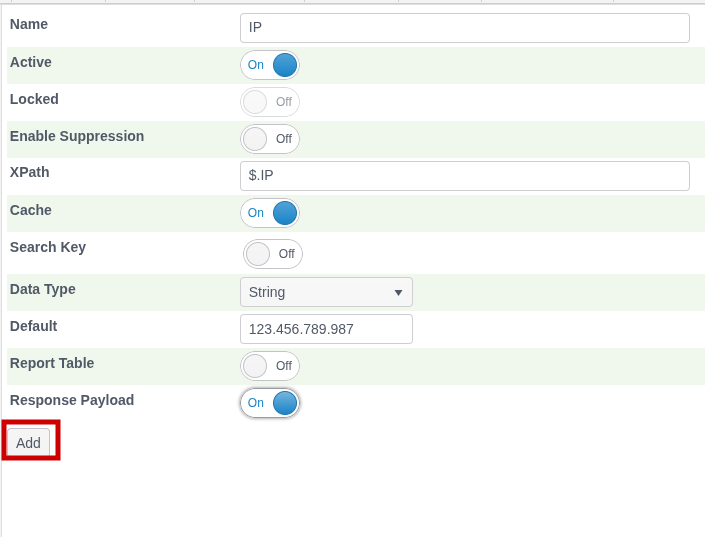The width and height of the screenshot is (705, 537).
Task: Toggle the Locked switch
Action: coord(270,102)
